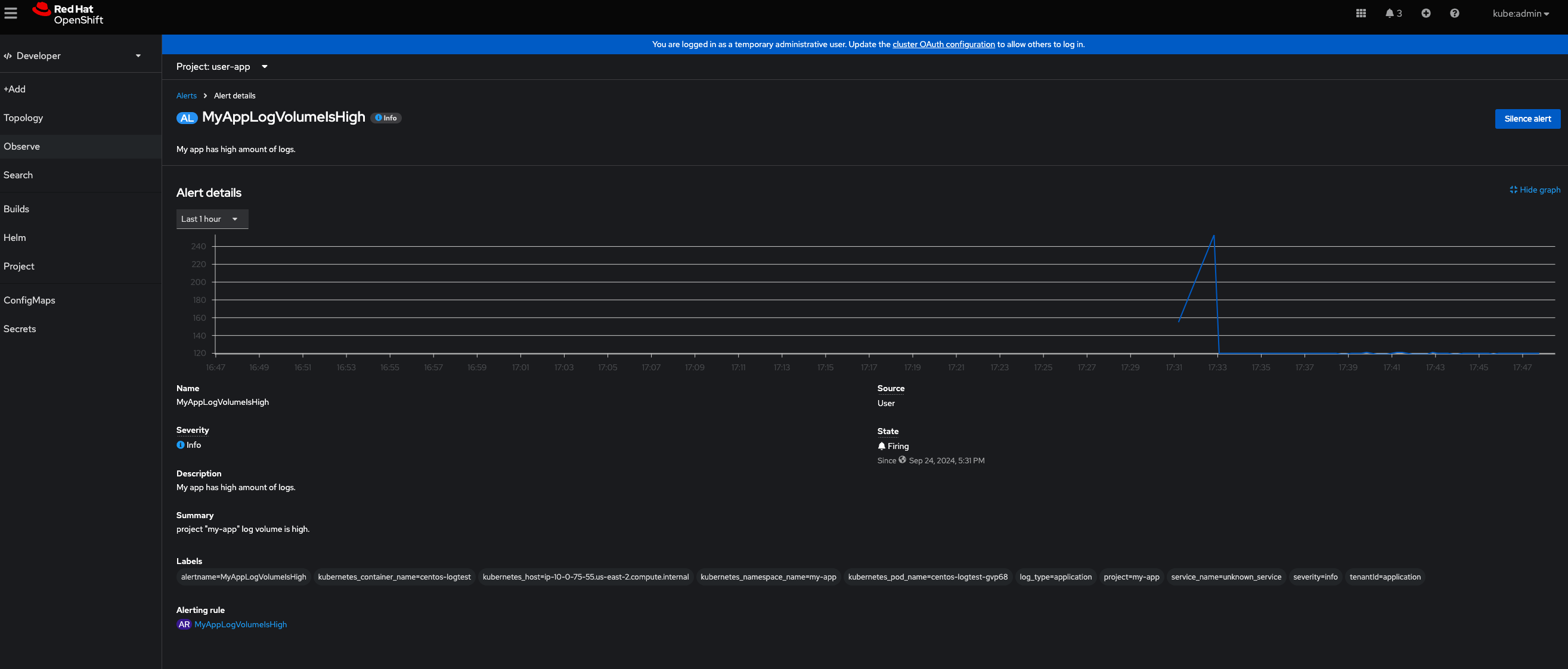Open the kube:admin user menu
The height and width of the screenshot is (669, 1568).
pos(1520,13)
